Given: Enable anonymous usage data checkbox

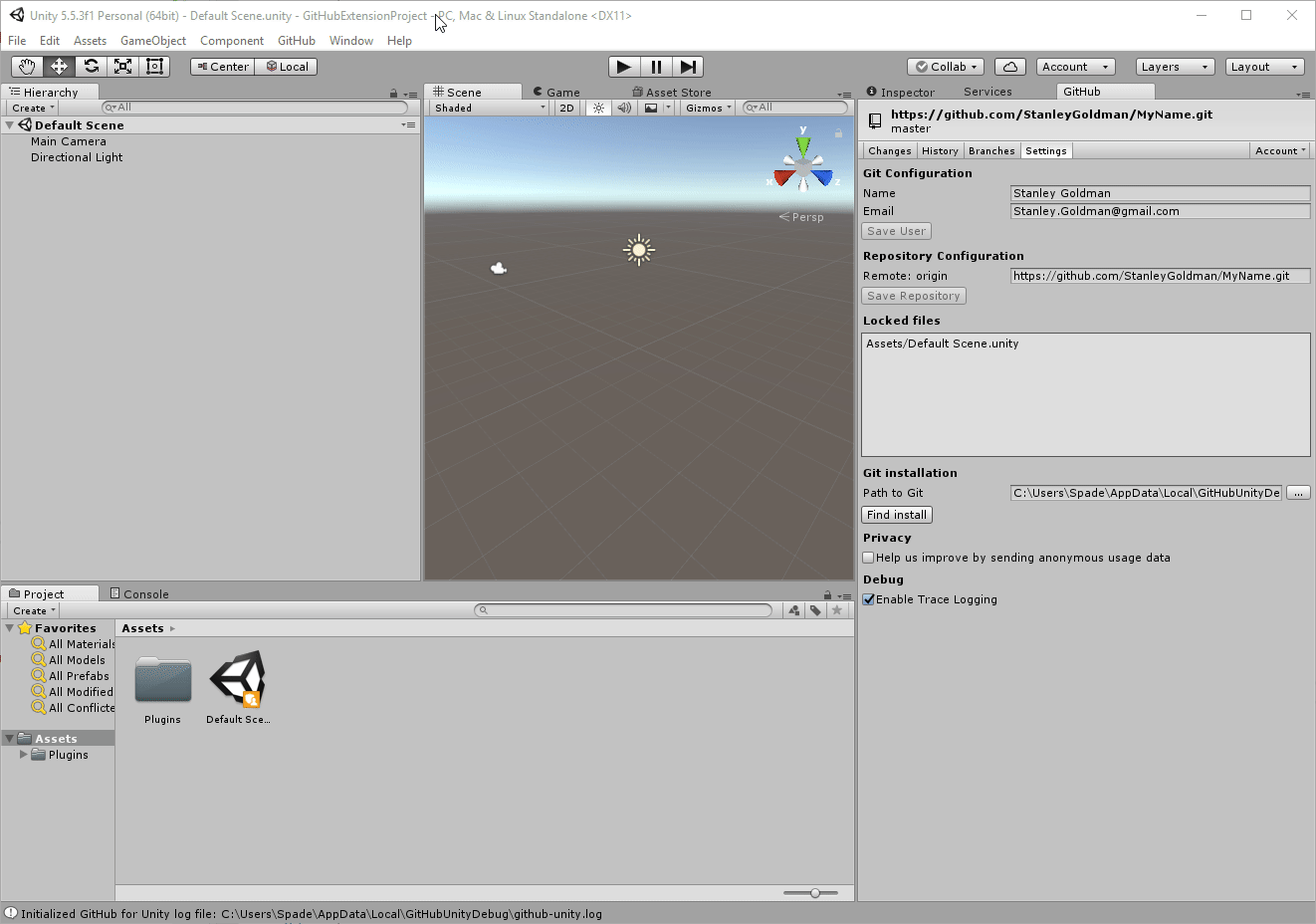Looking at the screenshot, I should [869, 558].
